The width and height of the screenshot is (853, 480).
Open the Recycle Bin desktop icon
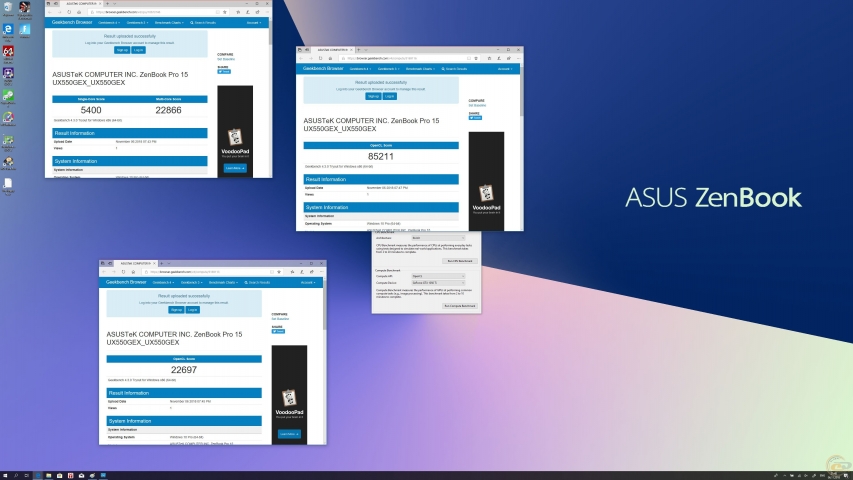(8, 9)
